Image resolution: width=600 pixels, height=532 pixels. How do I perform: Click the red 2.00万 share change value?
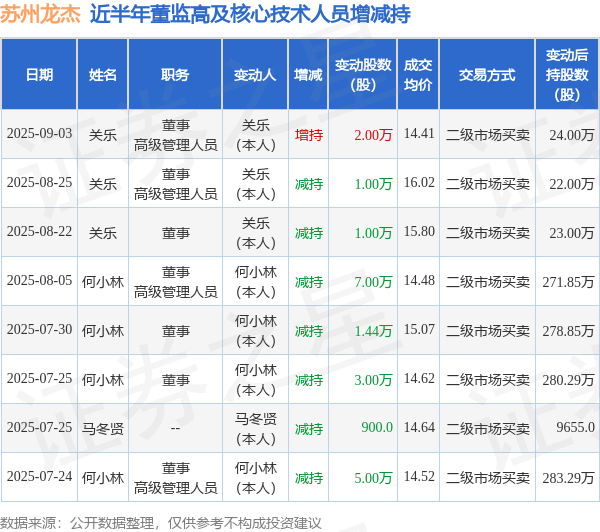tap(373, 135)
